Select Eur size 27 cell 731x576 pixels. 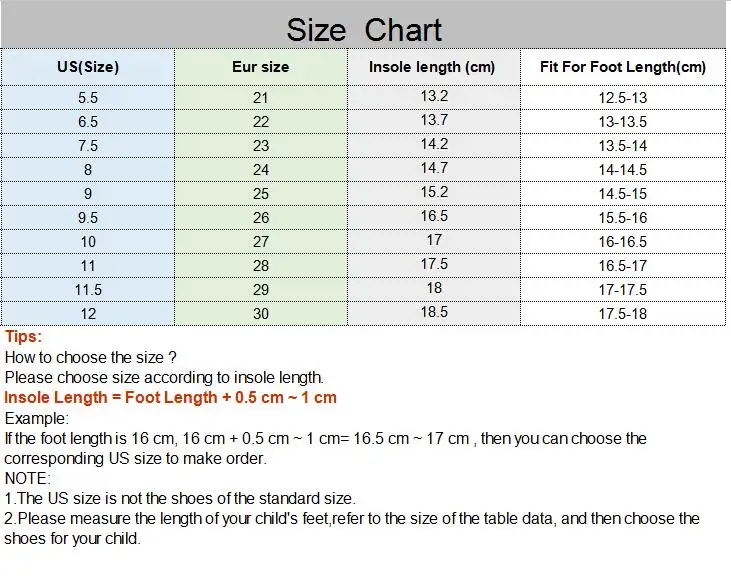point(261,241)
